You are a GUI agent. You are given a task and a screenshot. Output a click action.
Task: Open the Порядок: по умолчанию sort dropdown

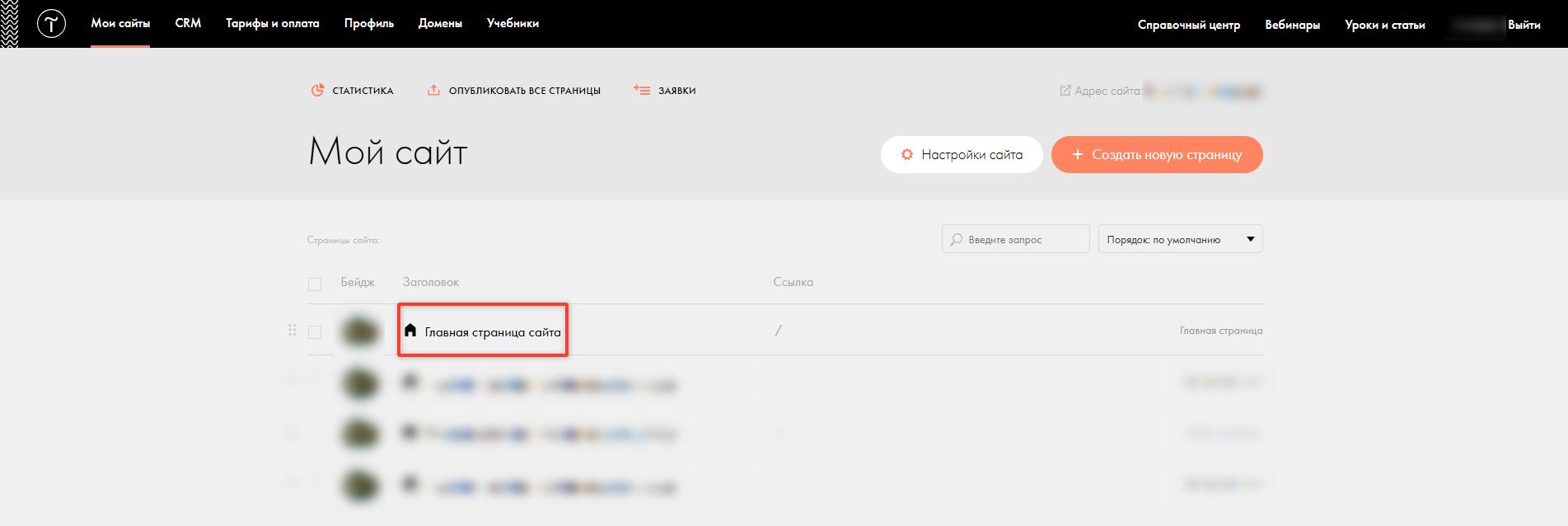1180,240
